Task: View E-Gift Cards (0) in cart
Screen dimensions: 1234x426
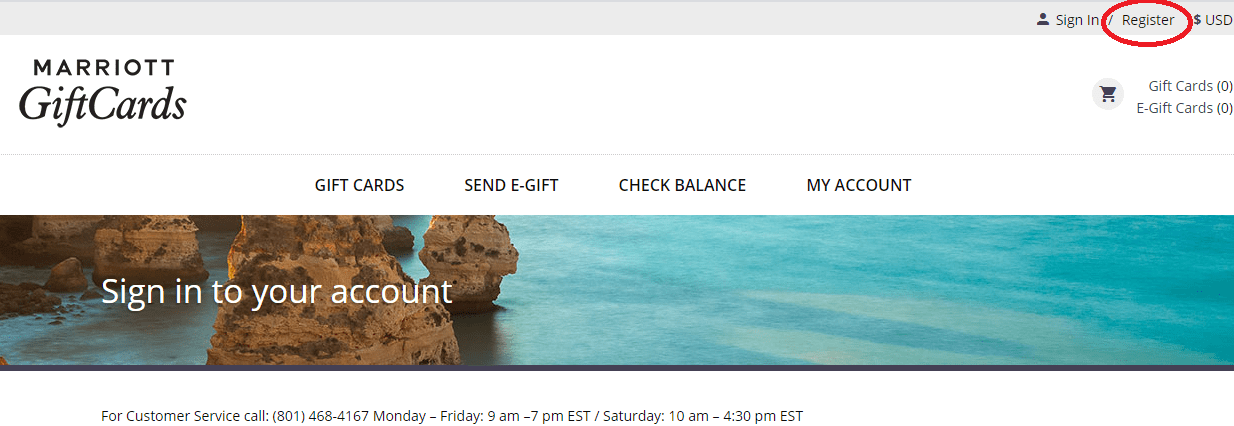Action: tap(1184, 108)
